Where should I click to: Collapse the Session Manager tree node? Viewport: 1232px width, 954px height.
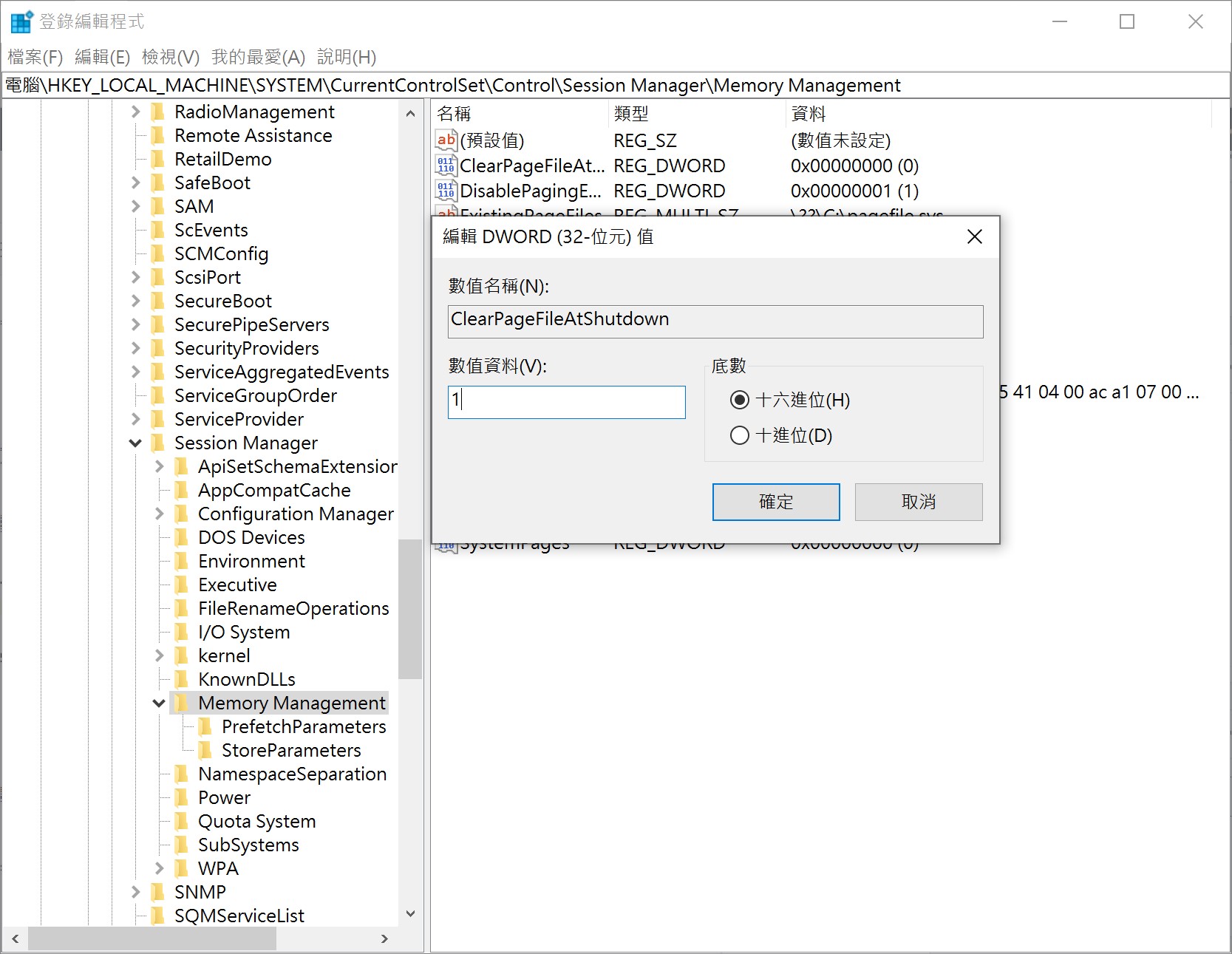(135, 443)
